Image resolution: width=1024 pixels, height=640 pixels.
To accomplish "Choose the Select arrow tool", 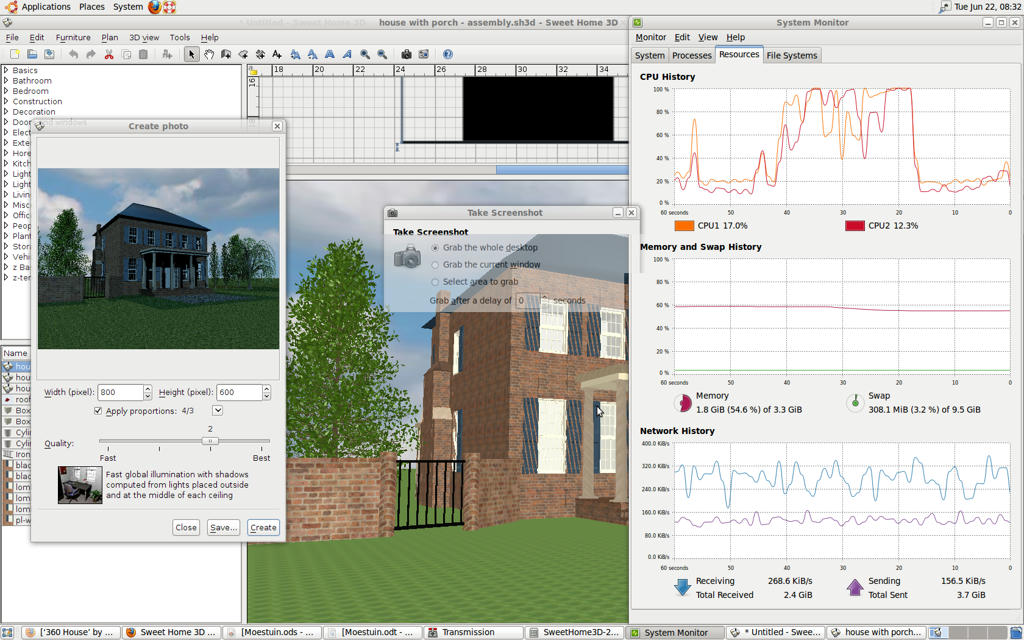I will [x=191, y=54].
